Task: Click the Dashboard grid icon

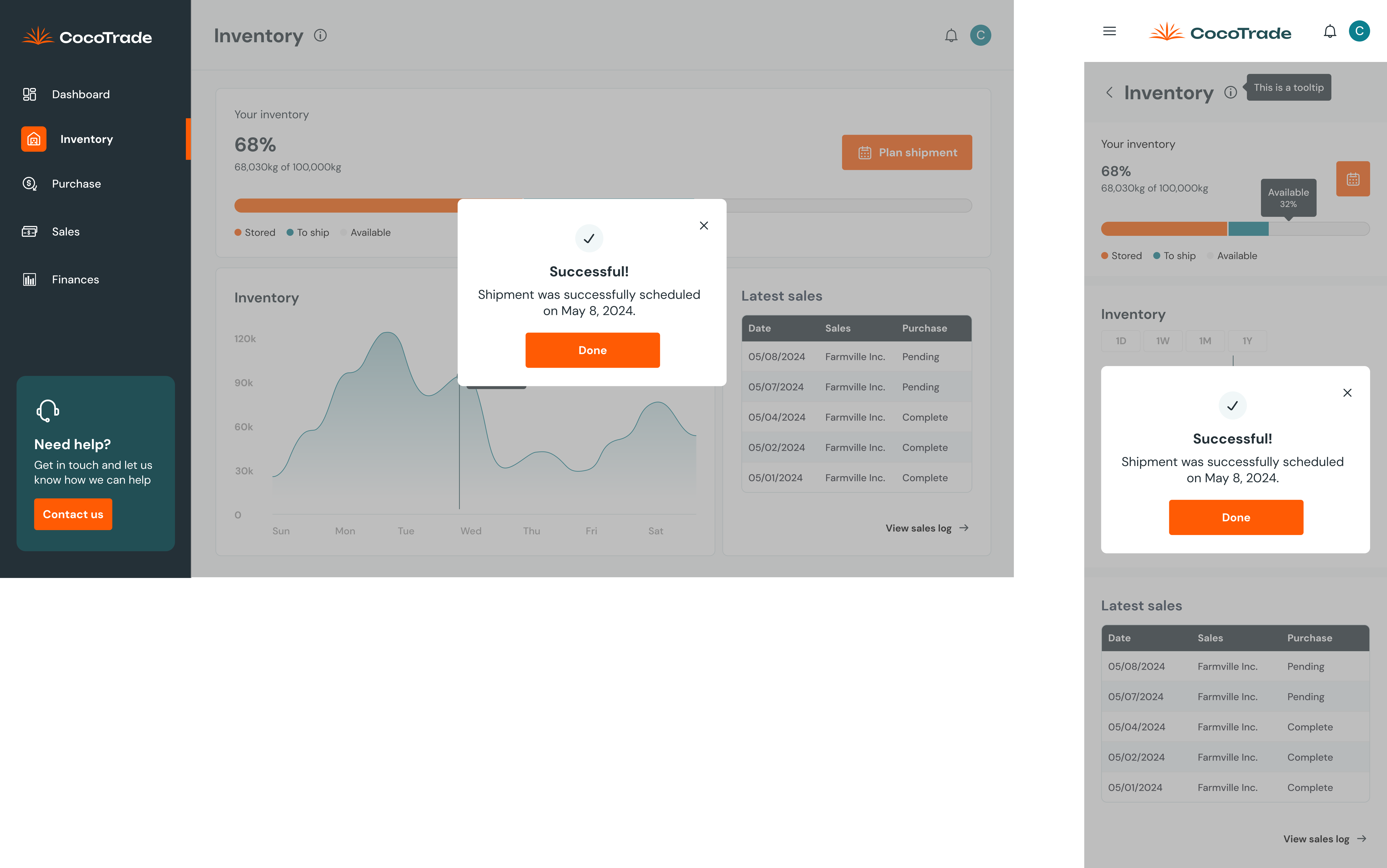Action: (x=29, y=94)
